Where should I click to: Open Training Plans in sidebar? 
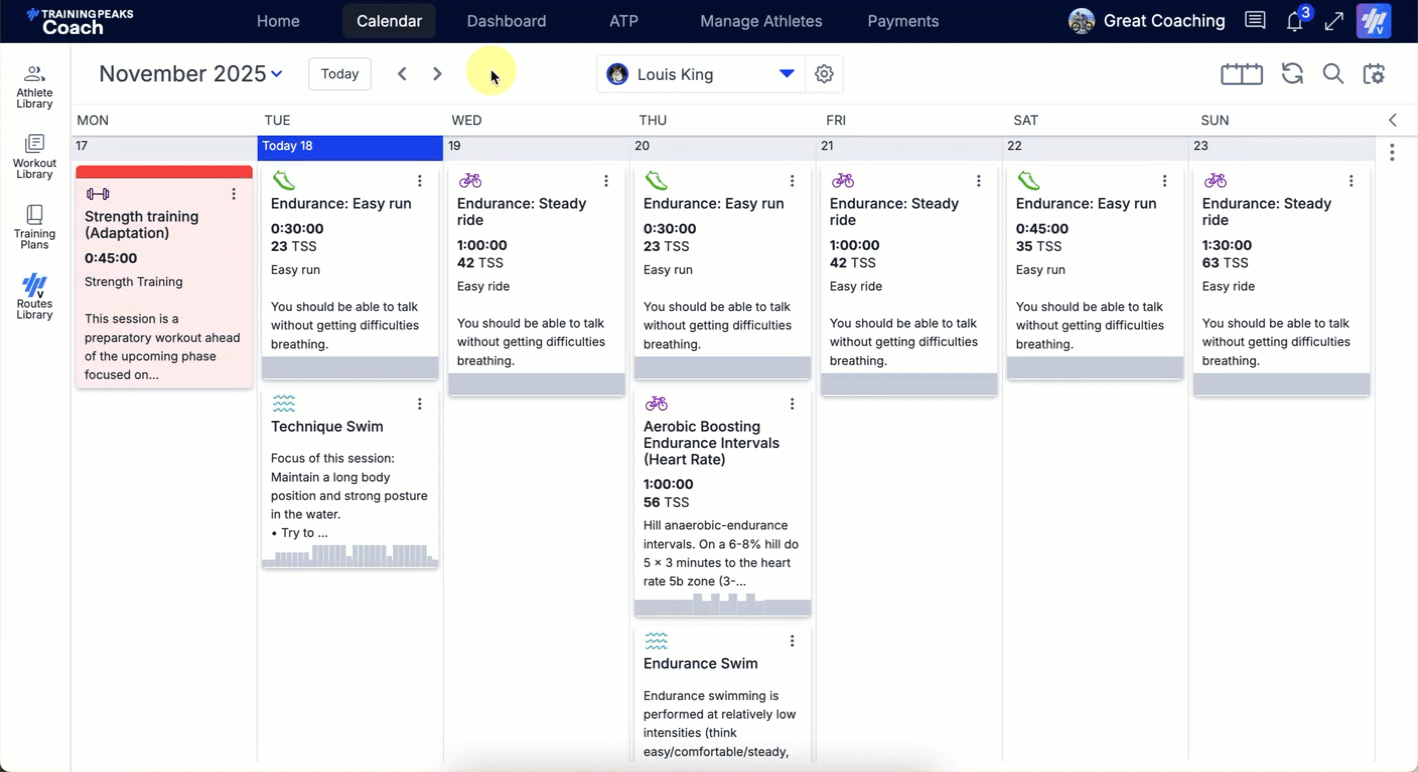tap(34, 227)
